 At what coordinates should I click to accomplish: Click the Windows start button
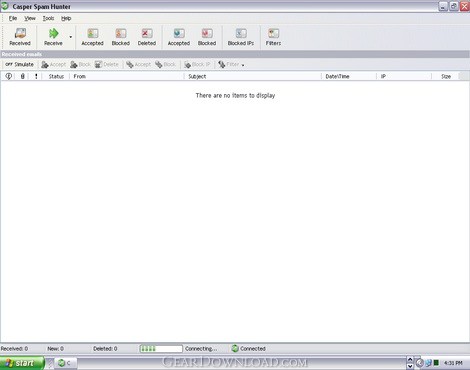pyautogui.click(x=22, y=363)
